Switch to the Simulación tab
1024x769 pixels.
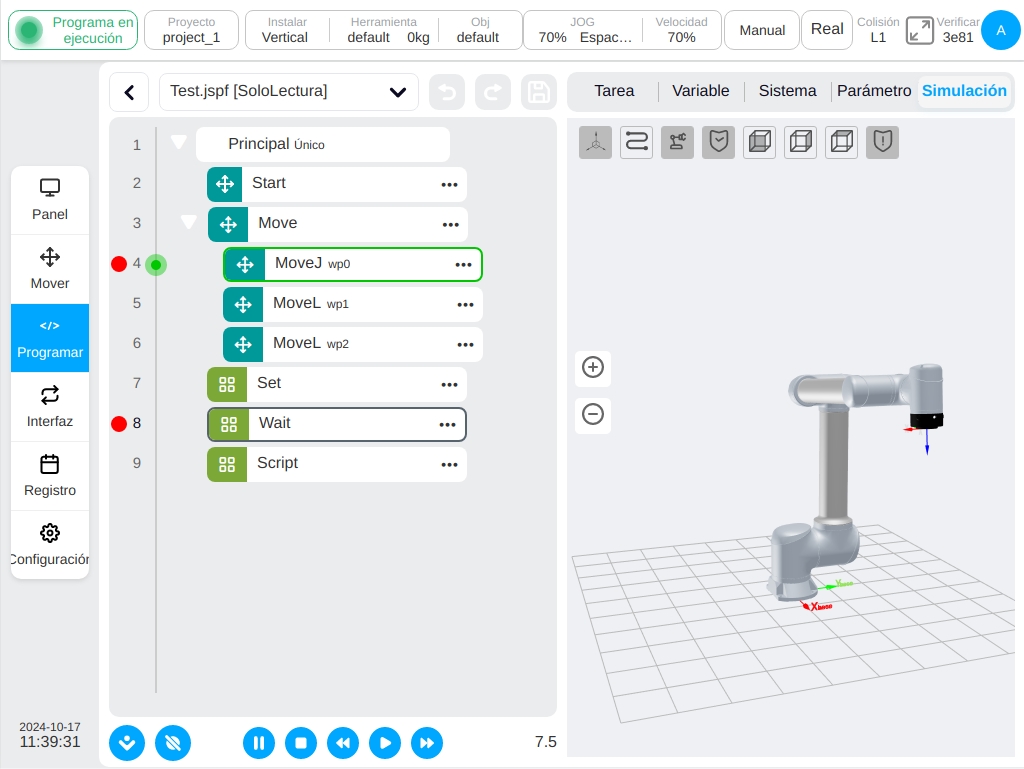(x=964, y=91)
